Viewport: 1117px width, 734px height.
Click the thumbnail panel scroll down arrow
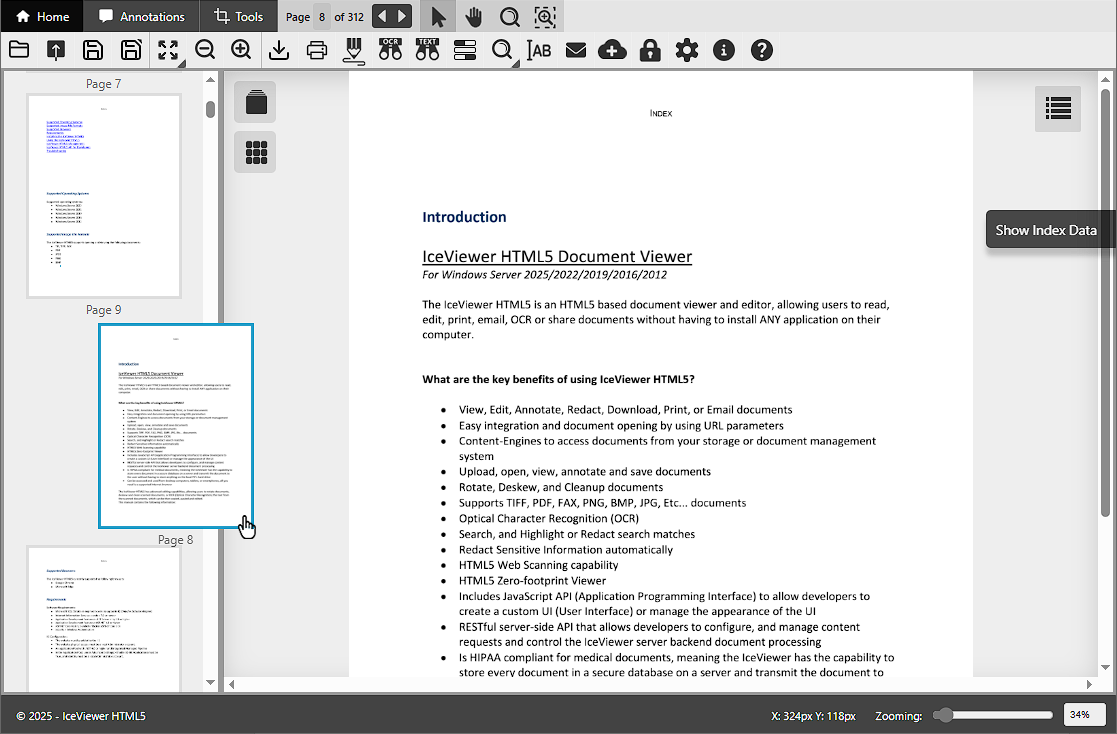(x=210, y=683)
